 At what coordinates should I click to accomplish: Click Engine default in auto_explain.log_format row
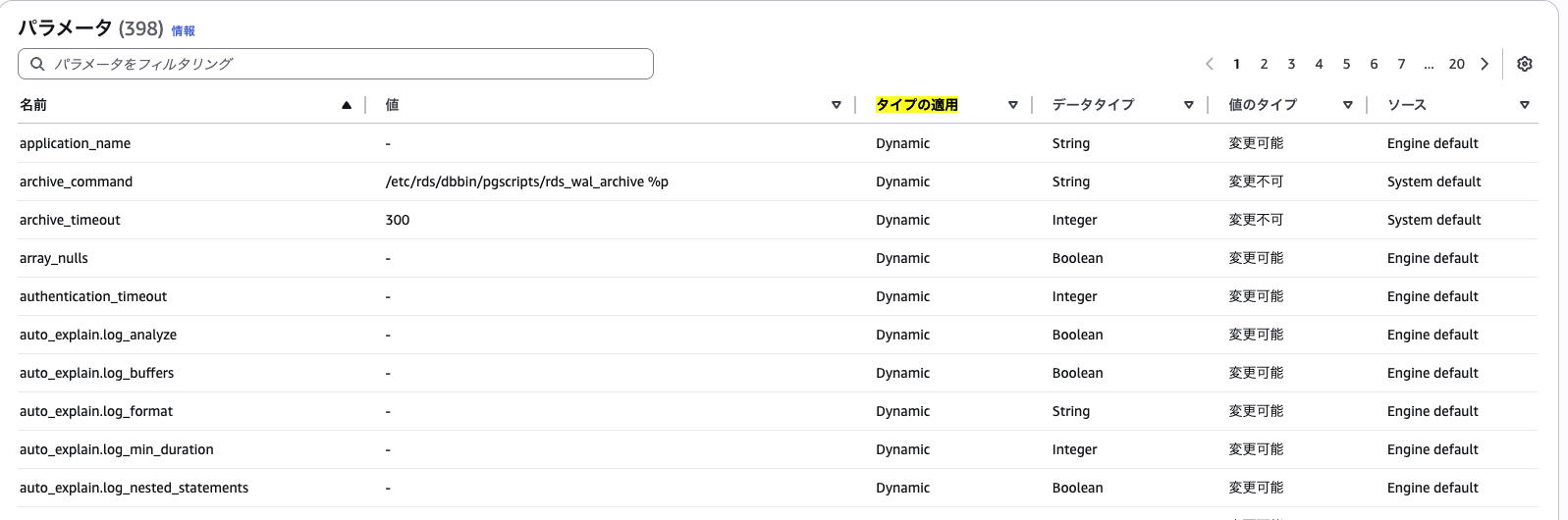[x=1433, y=411]
